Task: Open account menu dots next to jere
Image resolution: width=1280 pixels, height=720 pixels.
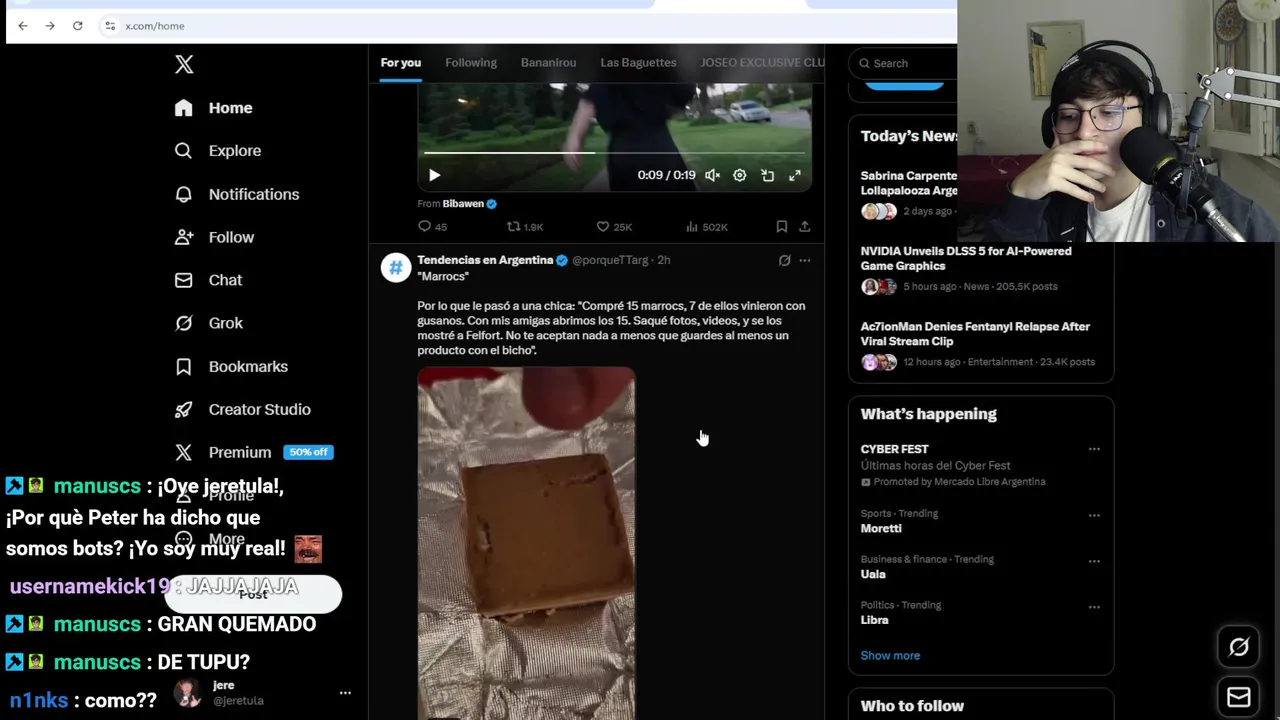Action: [x=345, y=693]
